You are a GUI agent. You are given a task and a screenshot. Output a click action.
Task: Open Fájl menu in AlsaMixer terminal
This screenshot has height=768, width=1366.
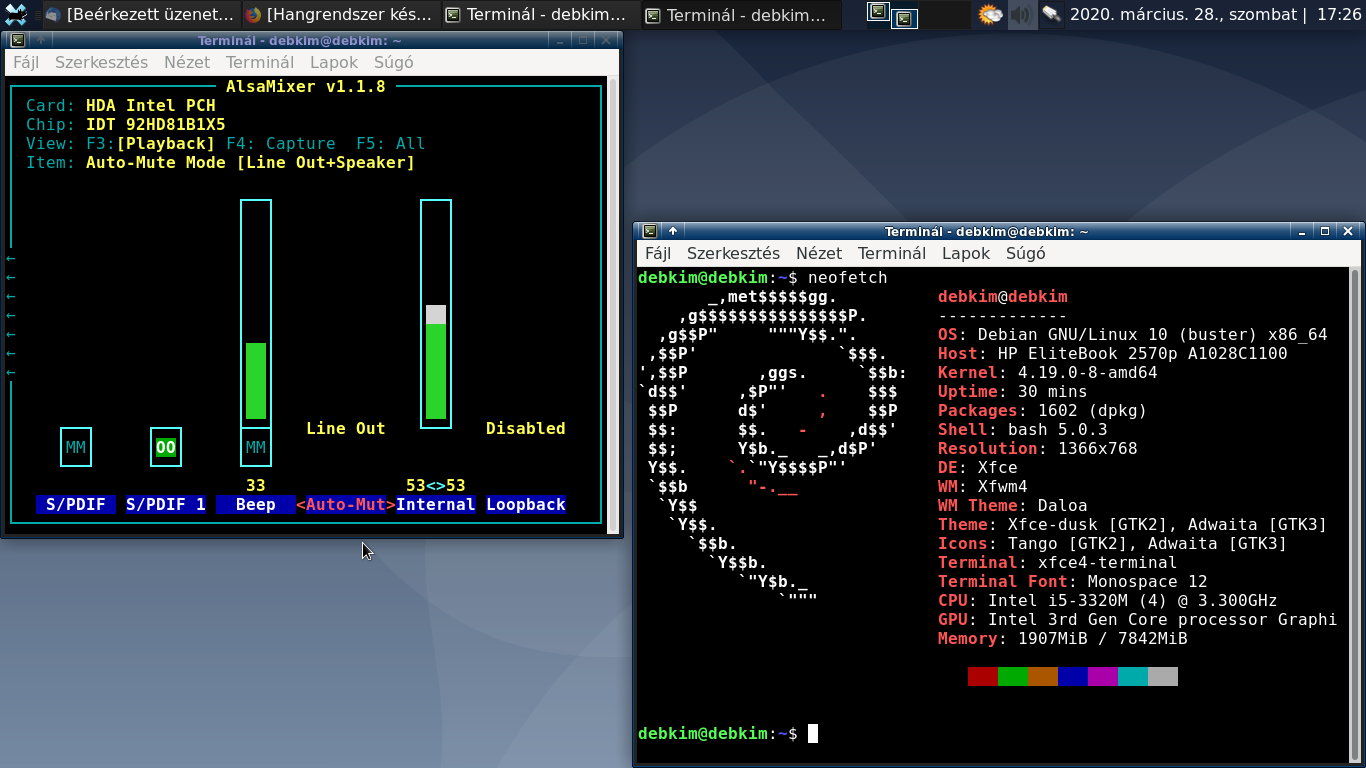point(26,62)
